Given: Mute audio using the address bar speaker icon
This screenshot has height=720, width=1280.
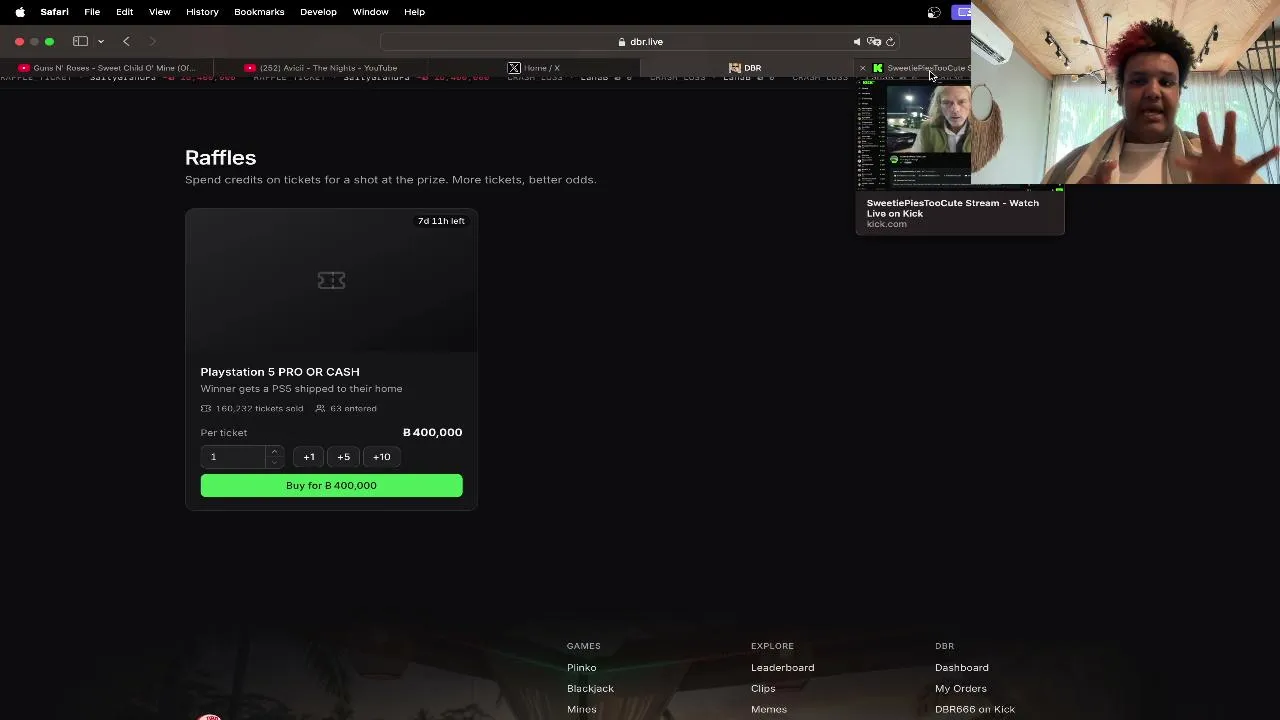Looking at the screenshot, I should 856,42.
